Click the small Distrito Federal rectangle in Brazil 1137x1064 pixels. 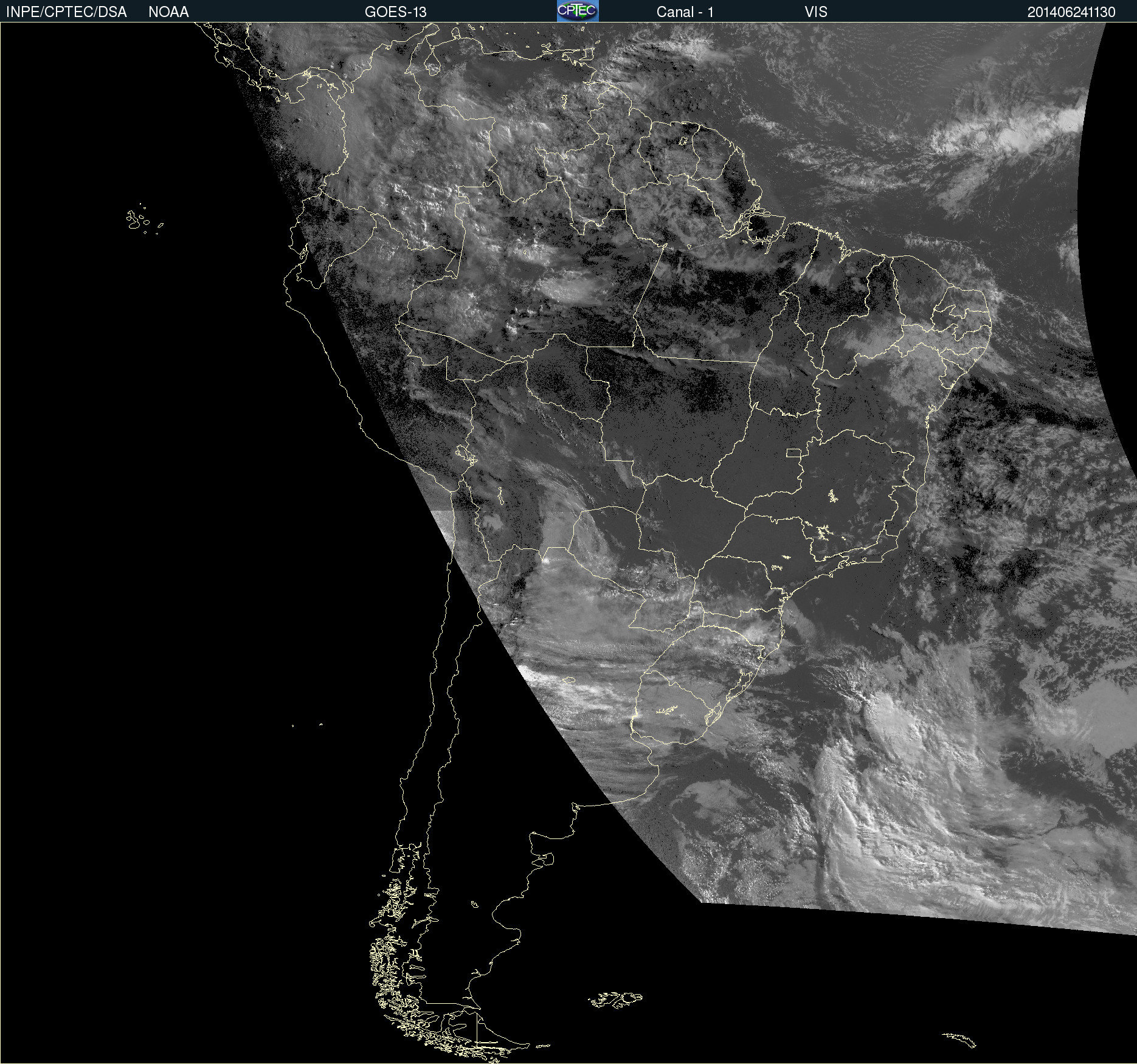[793, 452]
